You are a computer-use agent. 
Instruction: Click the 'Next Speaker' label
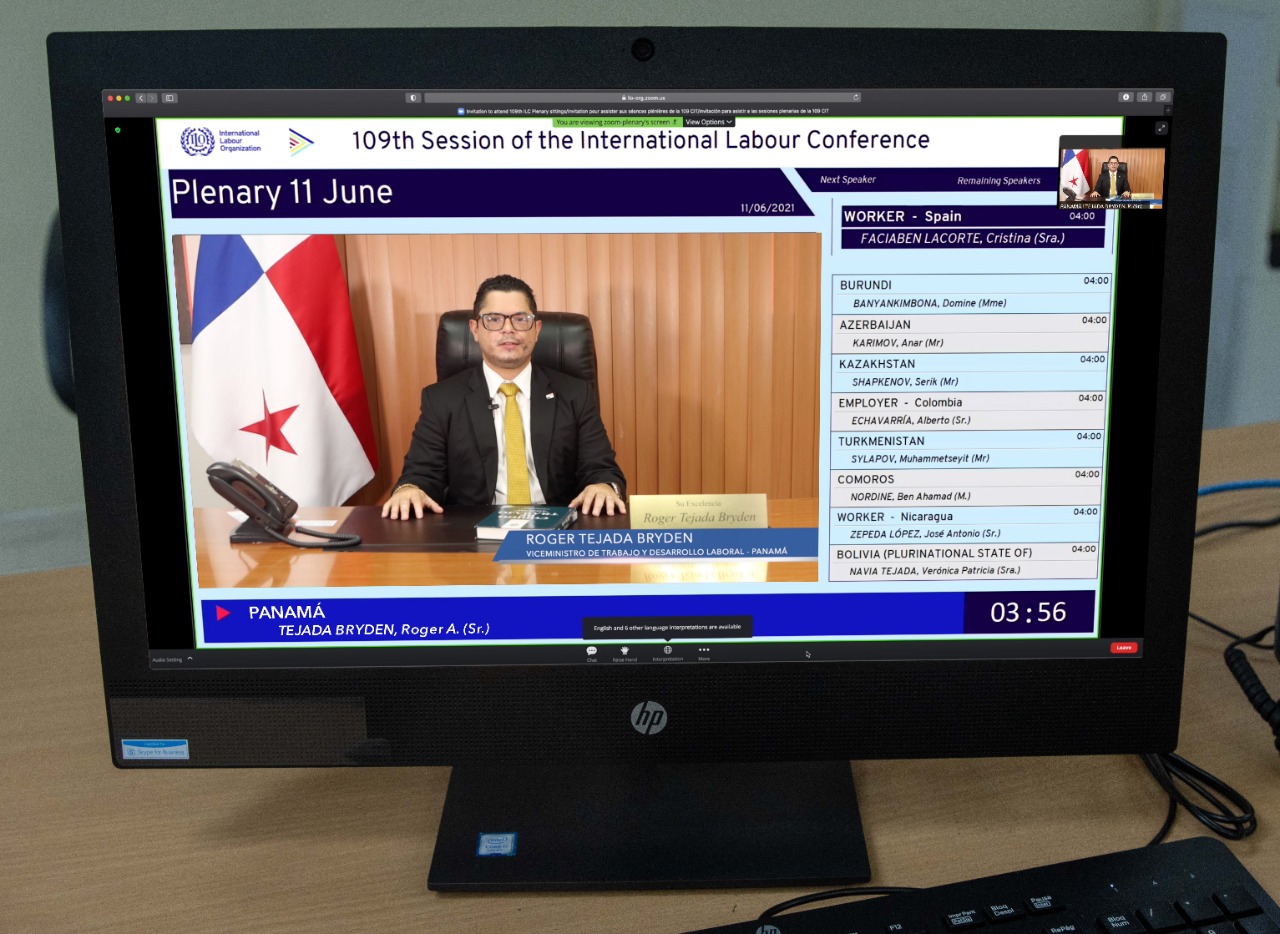pos(848,180)
